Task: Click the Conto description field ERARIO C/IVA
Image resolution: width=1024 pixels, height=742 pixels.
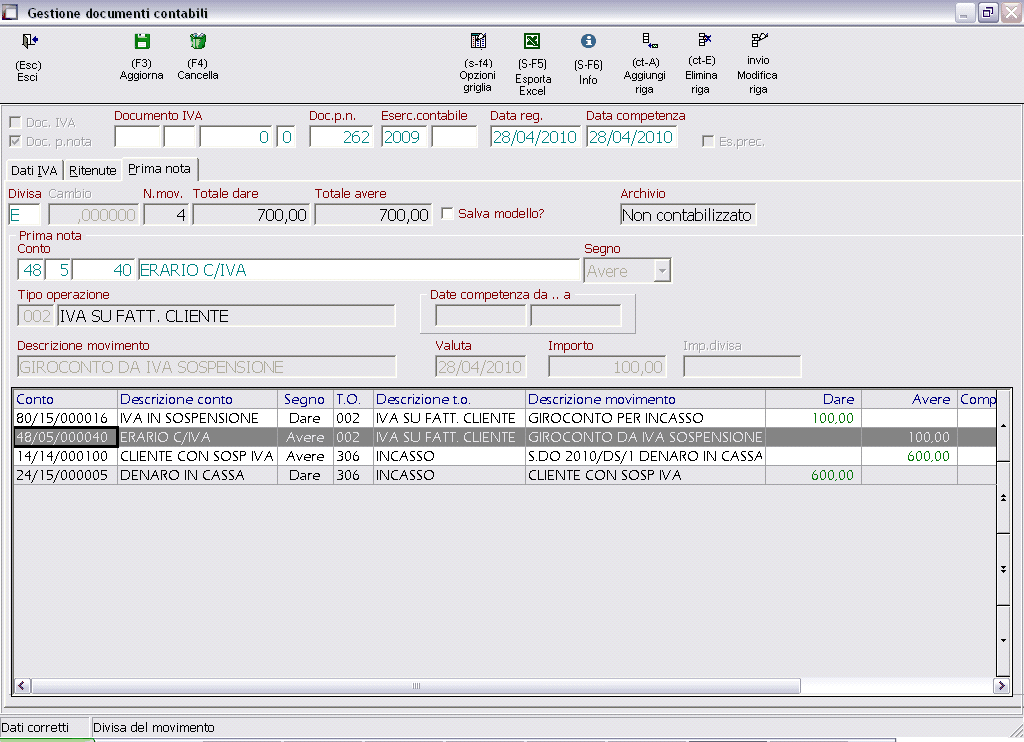Action: coord(359,270)
